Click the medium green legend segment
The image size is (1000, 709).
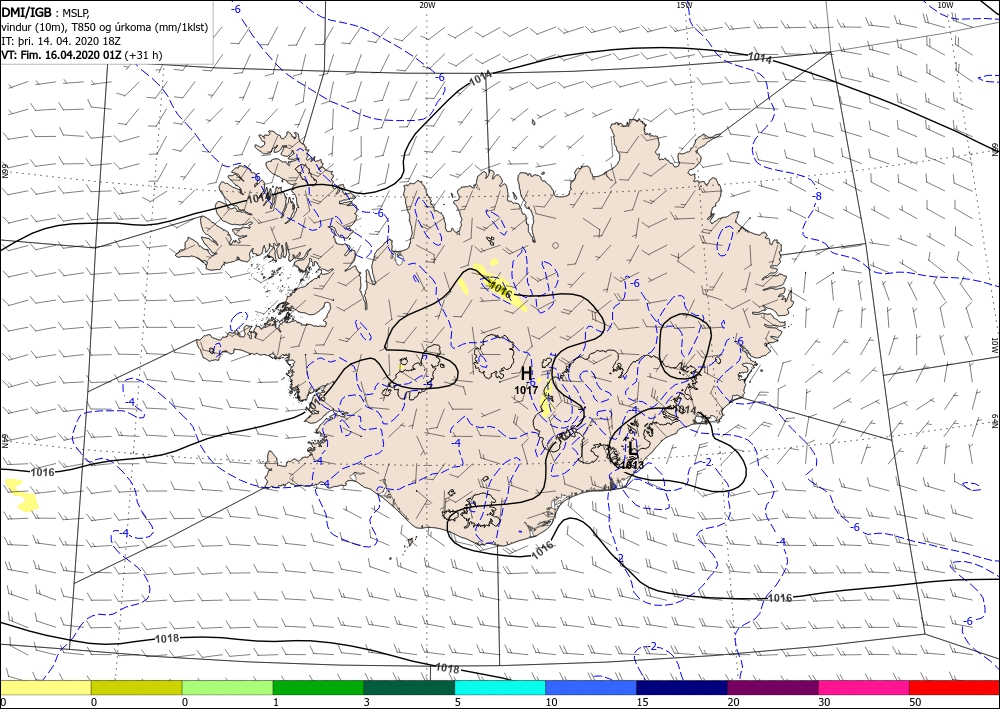(x=318, y=688)
